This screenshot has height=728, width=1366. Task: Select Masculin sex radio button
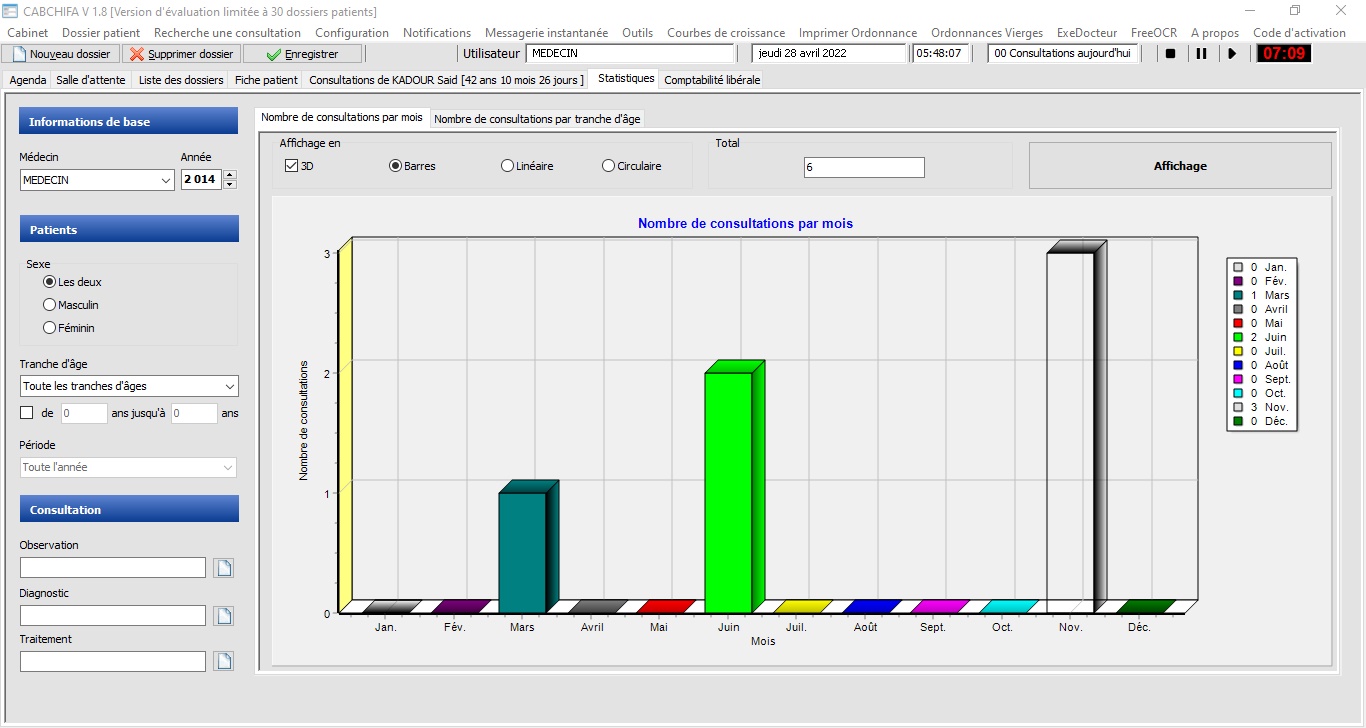tap(50, 305)
